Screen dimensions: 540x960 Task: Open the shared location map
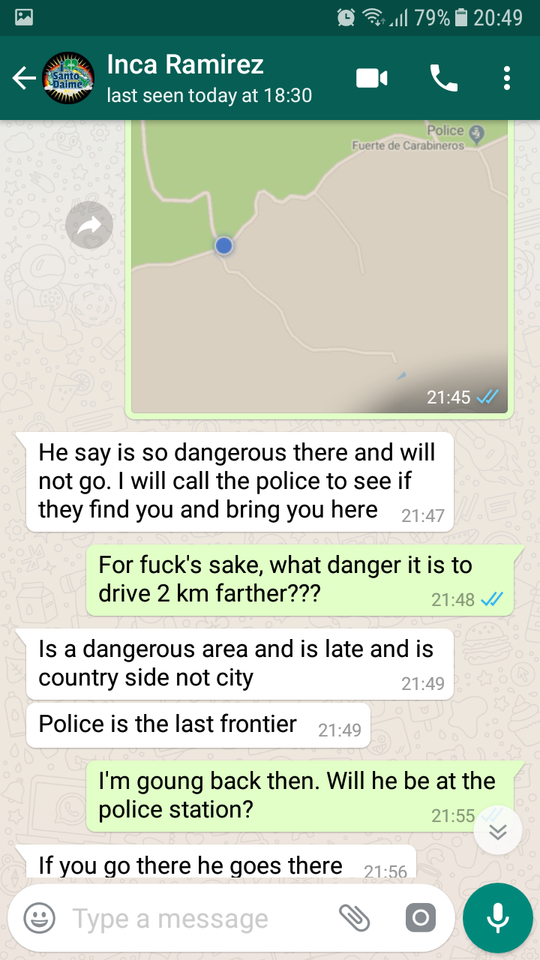tap(320, 267)
